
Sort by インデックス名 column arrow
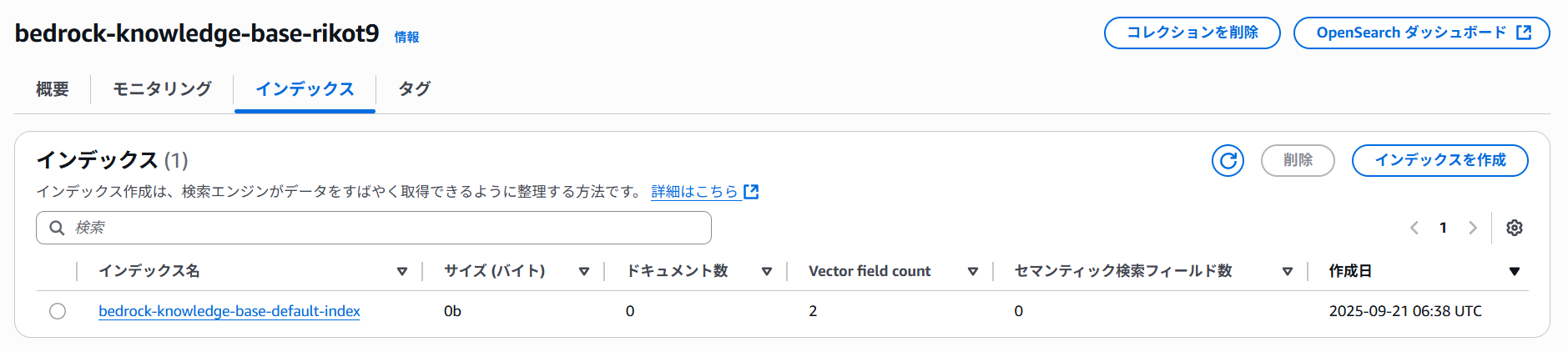tap(402, 271)
